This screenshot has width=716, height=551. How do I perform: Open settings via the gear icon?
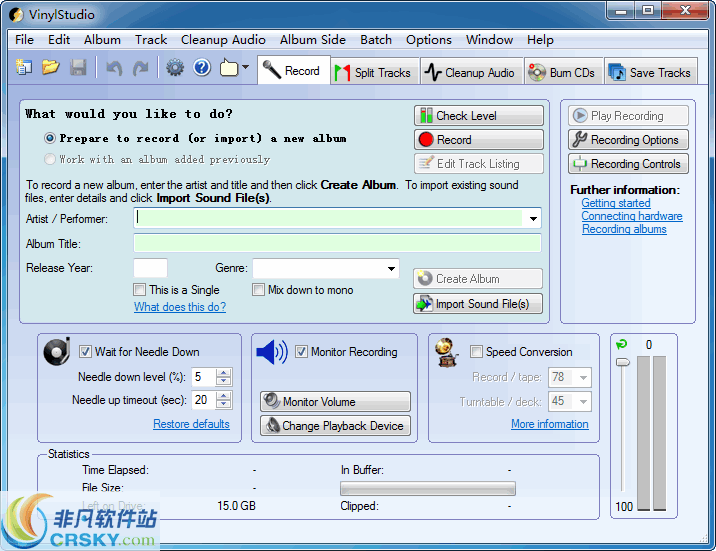click(x=175, y=68)
